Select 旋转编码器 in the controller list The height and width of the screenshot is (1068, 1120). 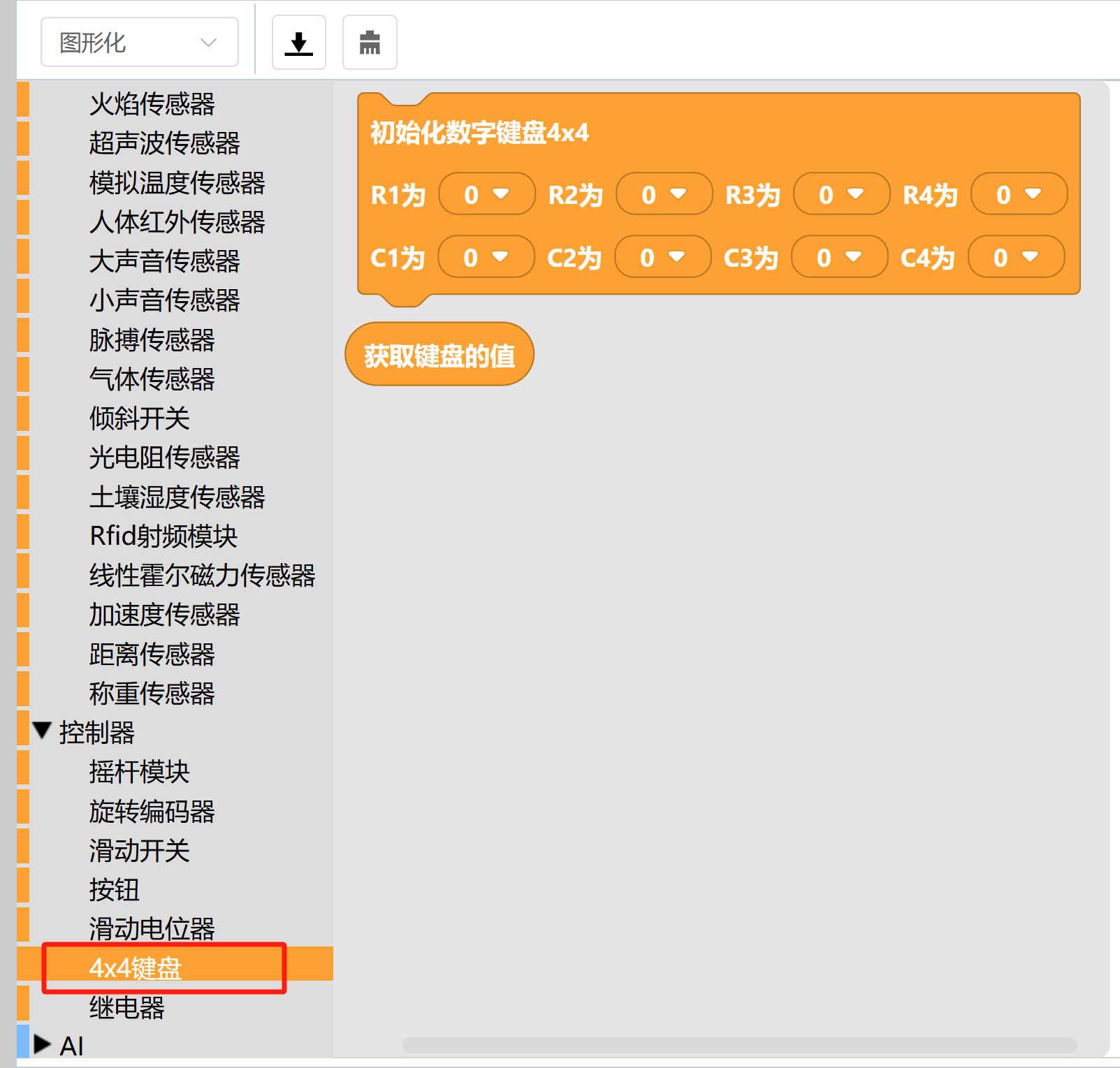click(x=152, y=812)
